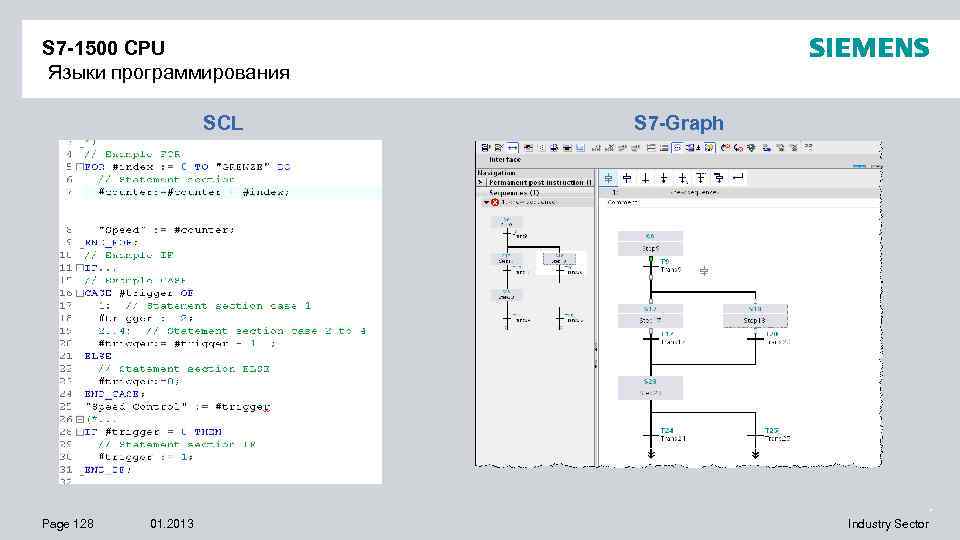The width and height of the screenshot is (960, 540).
Task: Select the Jump to step icon
Action: [682, 178]
